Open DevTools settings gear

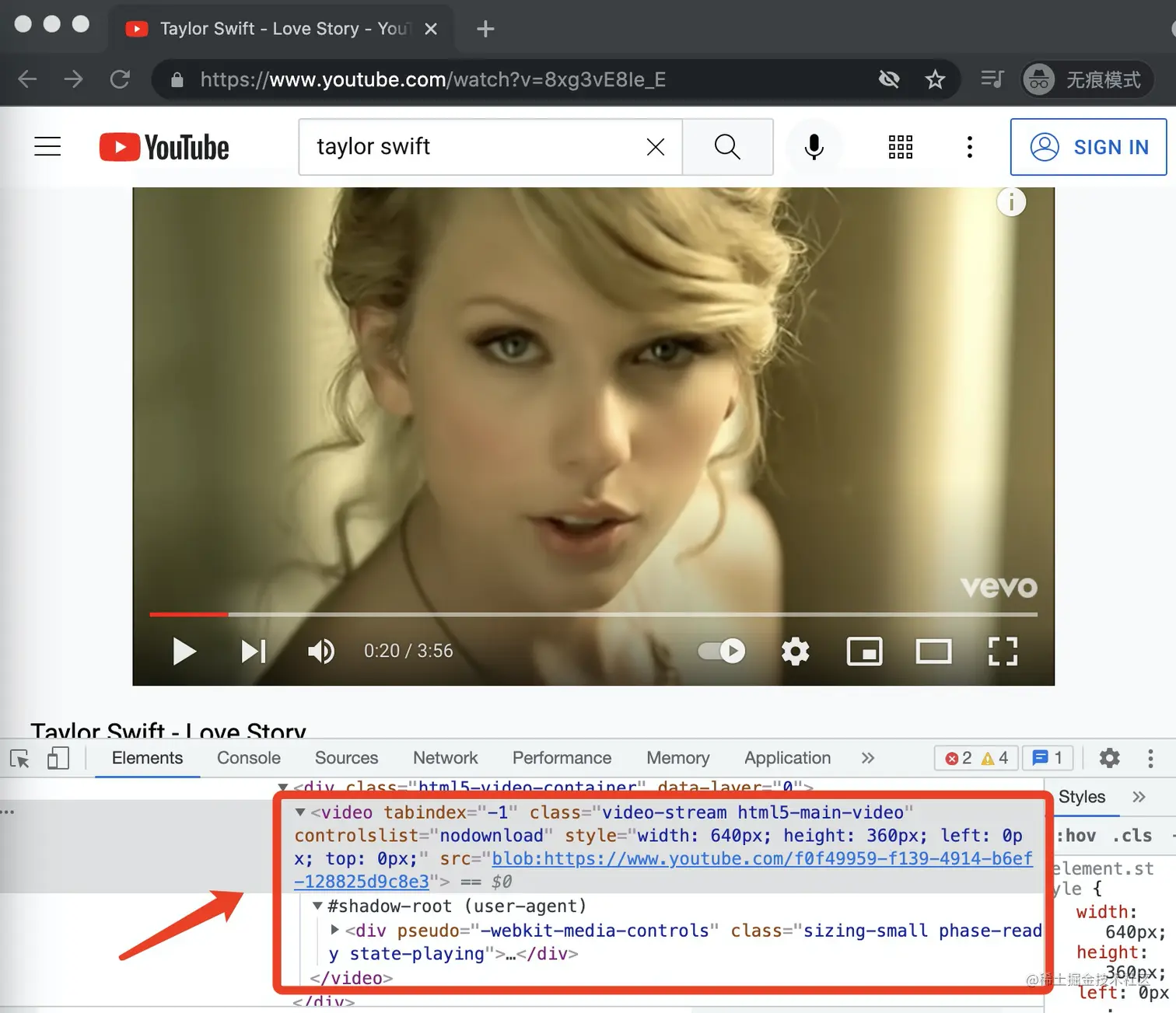1109,758
